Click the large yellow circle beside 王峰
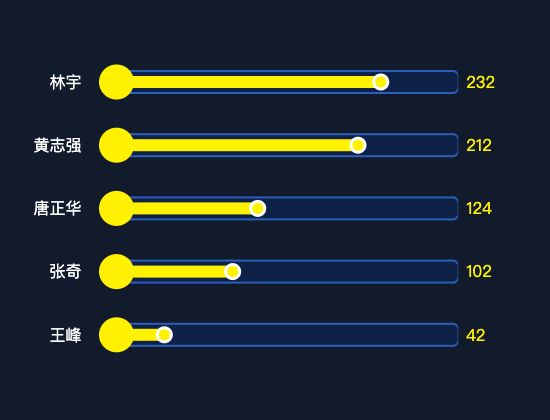The image size is (550, 420). click(x=116, y=335)
